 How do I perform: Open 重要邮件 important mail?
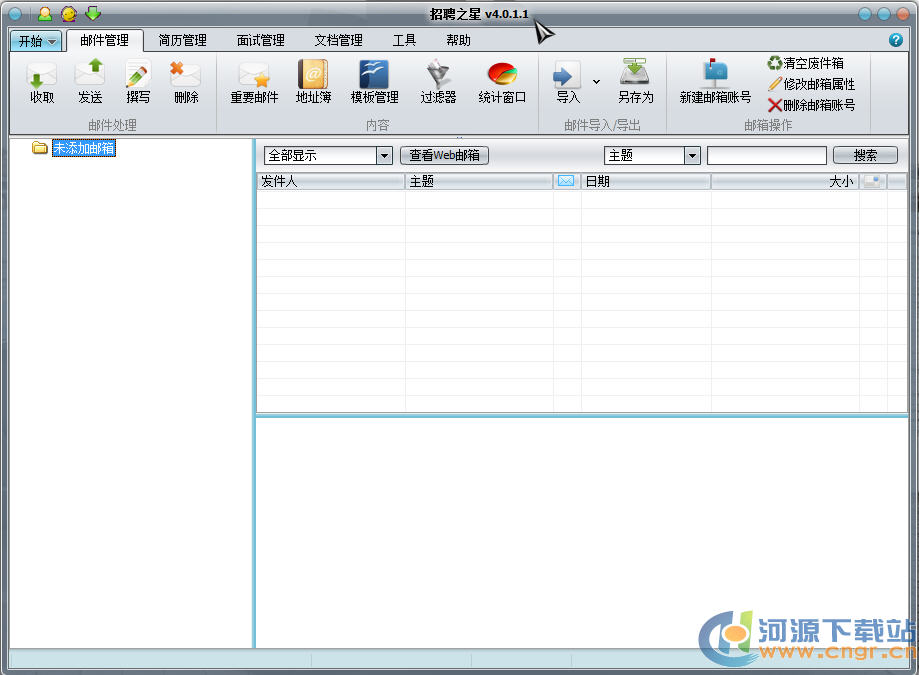pos(254,77)
